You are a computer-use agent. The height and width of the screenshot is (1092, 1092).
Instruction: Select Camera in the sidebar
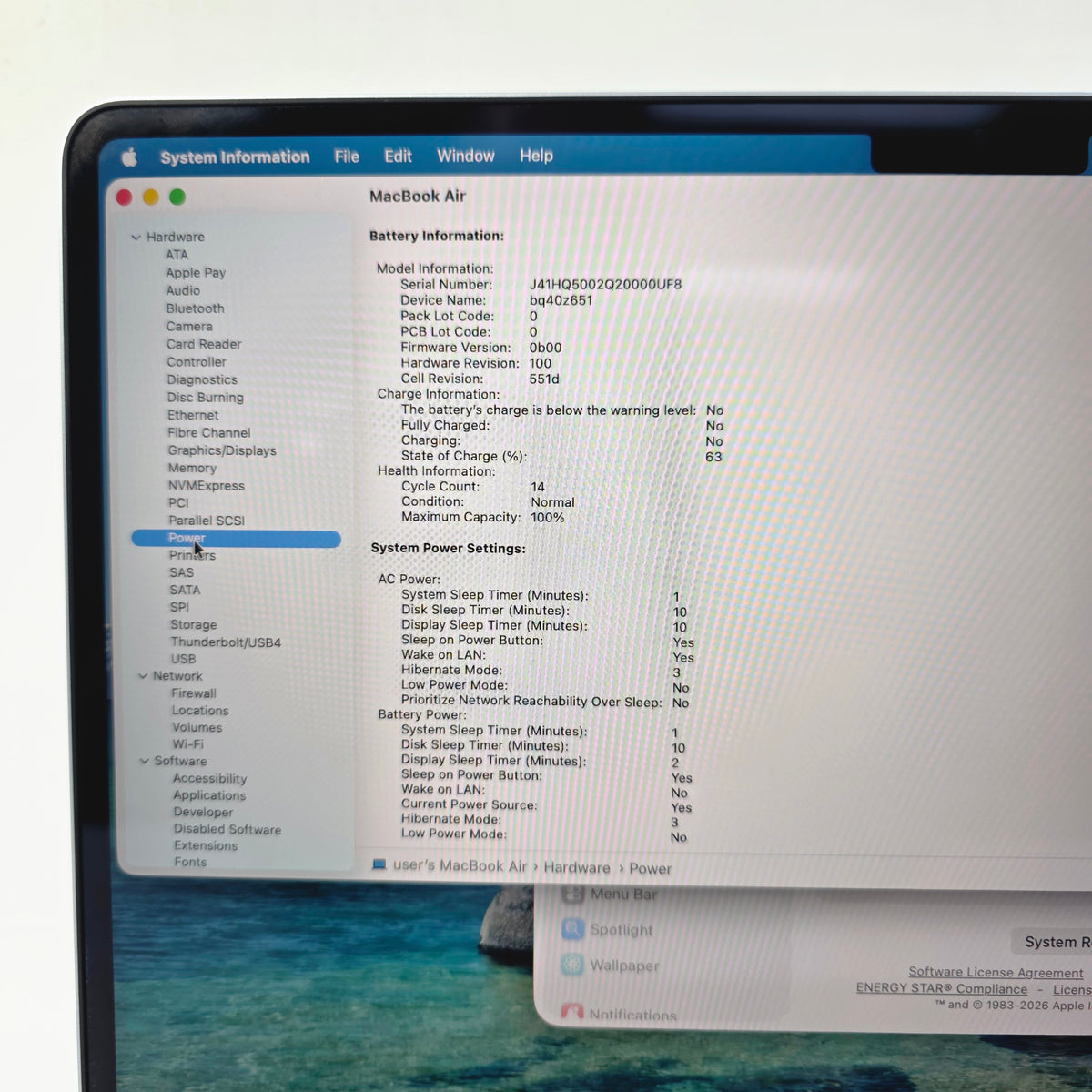[189, 326]
